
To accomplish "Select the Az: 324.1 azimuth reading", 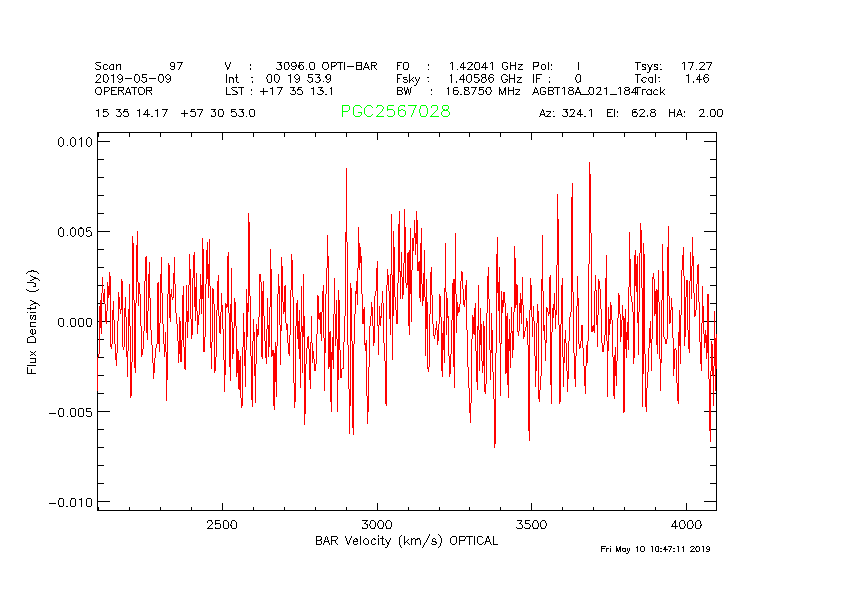I will coord(566,113).
